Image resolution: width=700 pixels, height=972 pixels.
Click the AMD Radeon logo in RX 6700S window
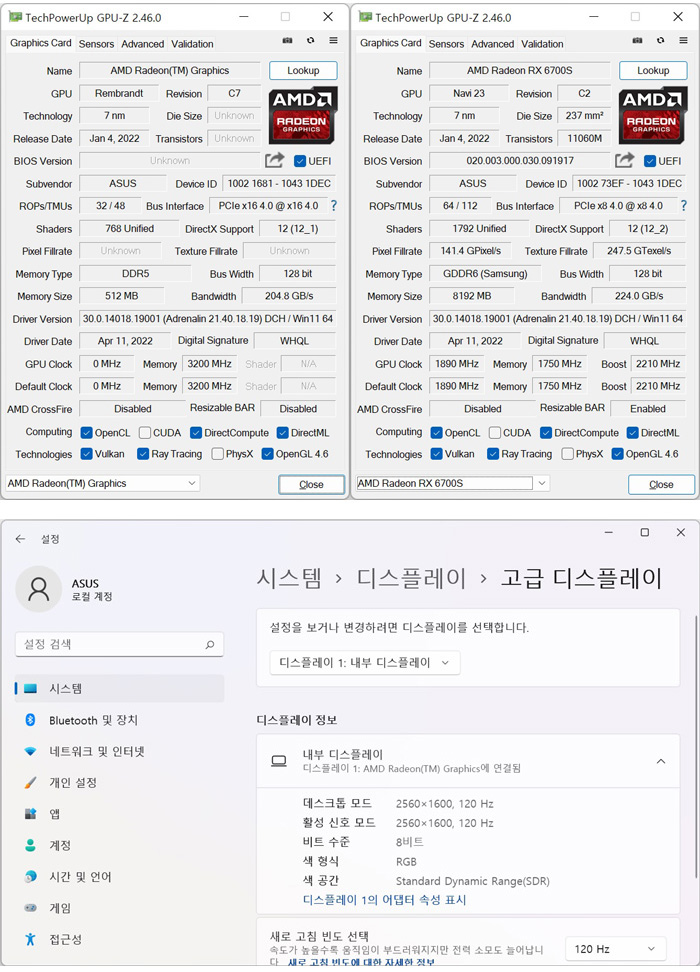coord(652,115)
